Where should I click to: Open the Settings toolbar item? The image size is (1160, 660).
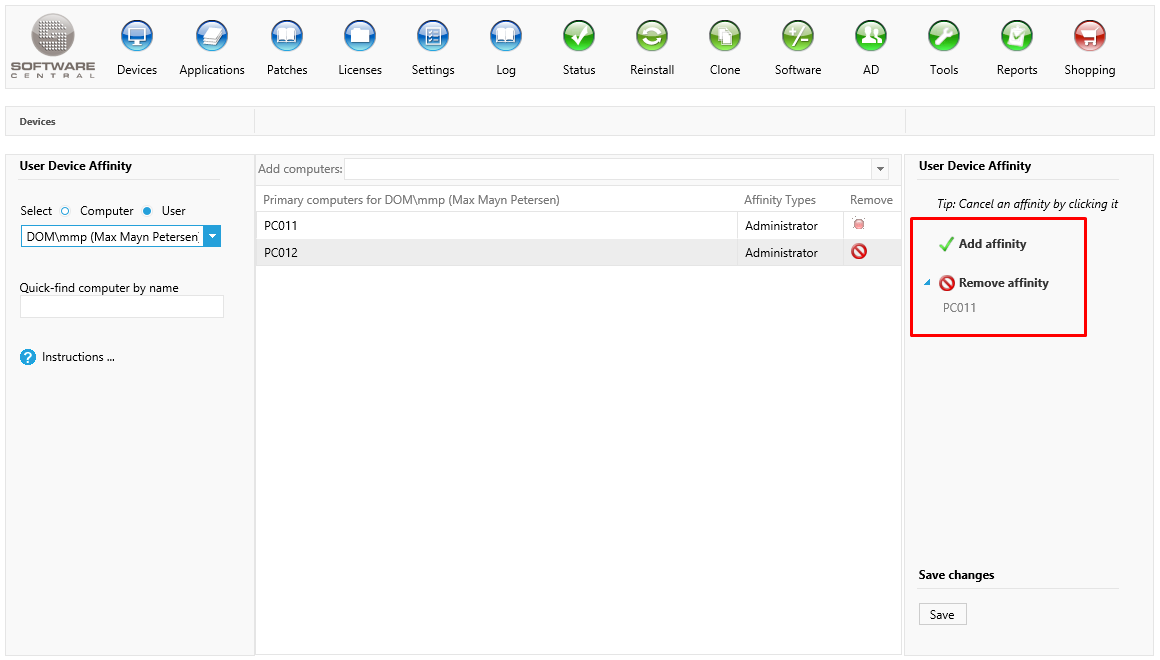[433, 37]
